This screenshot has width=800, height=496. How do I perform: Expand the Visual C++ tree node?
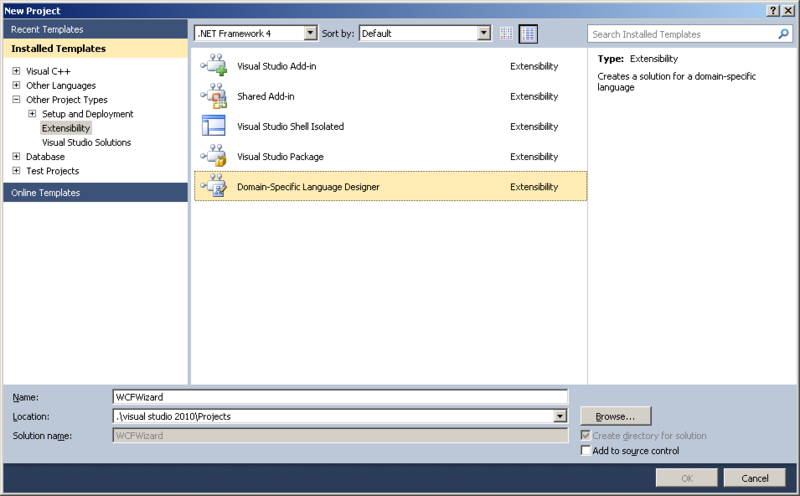[16, 71]
